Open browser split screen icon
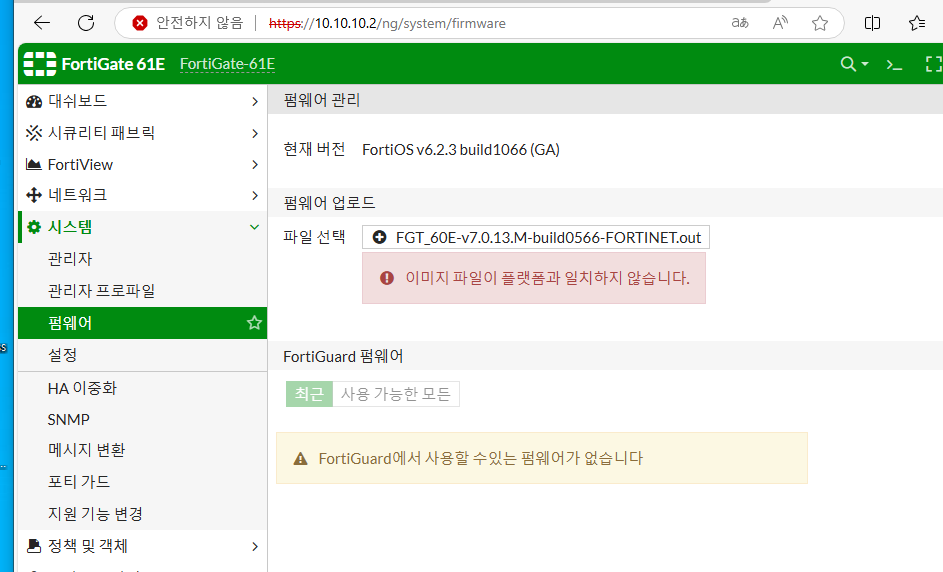 872,23
